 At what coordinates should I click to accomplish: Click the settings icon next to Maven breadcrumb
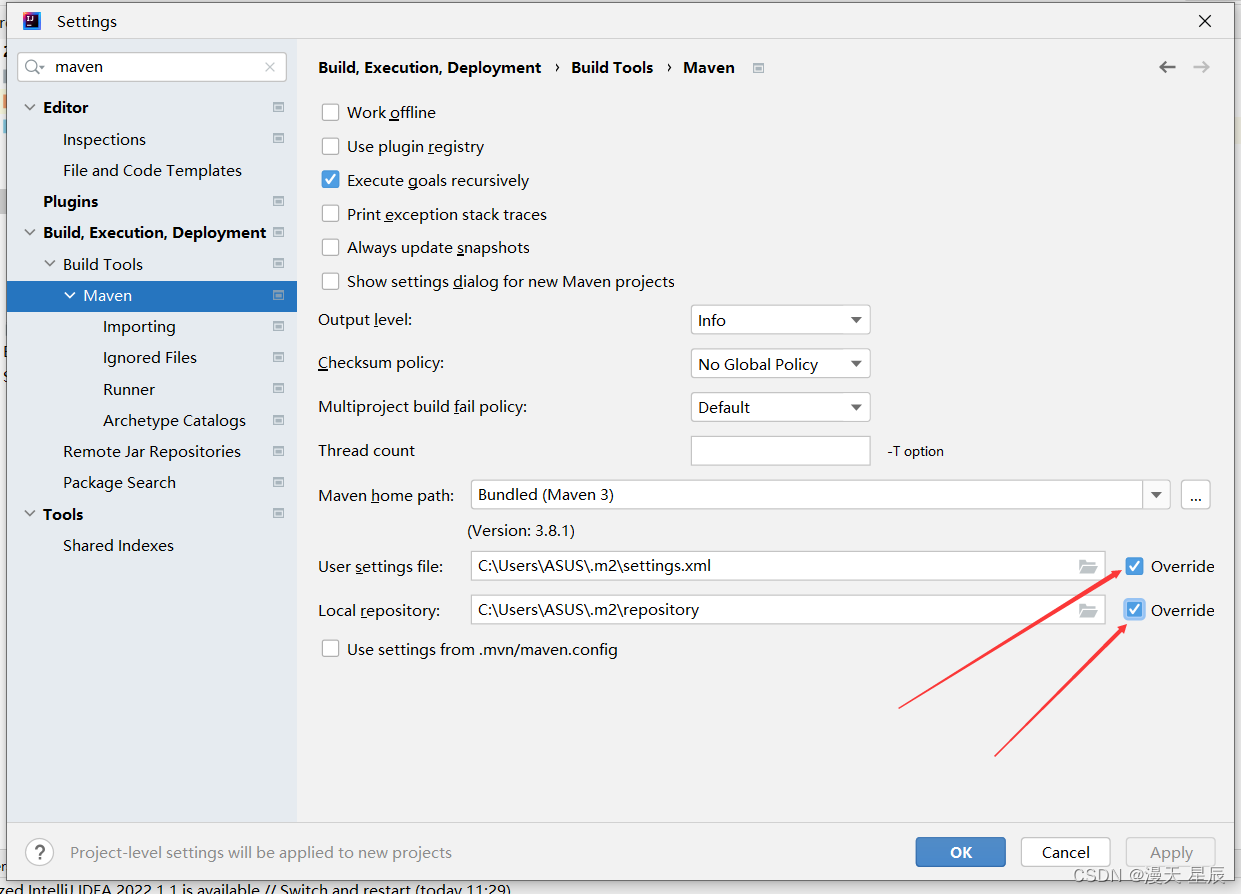point(759,68)
